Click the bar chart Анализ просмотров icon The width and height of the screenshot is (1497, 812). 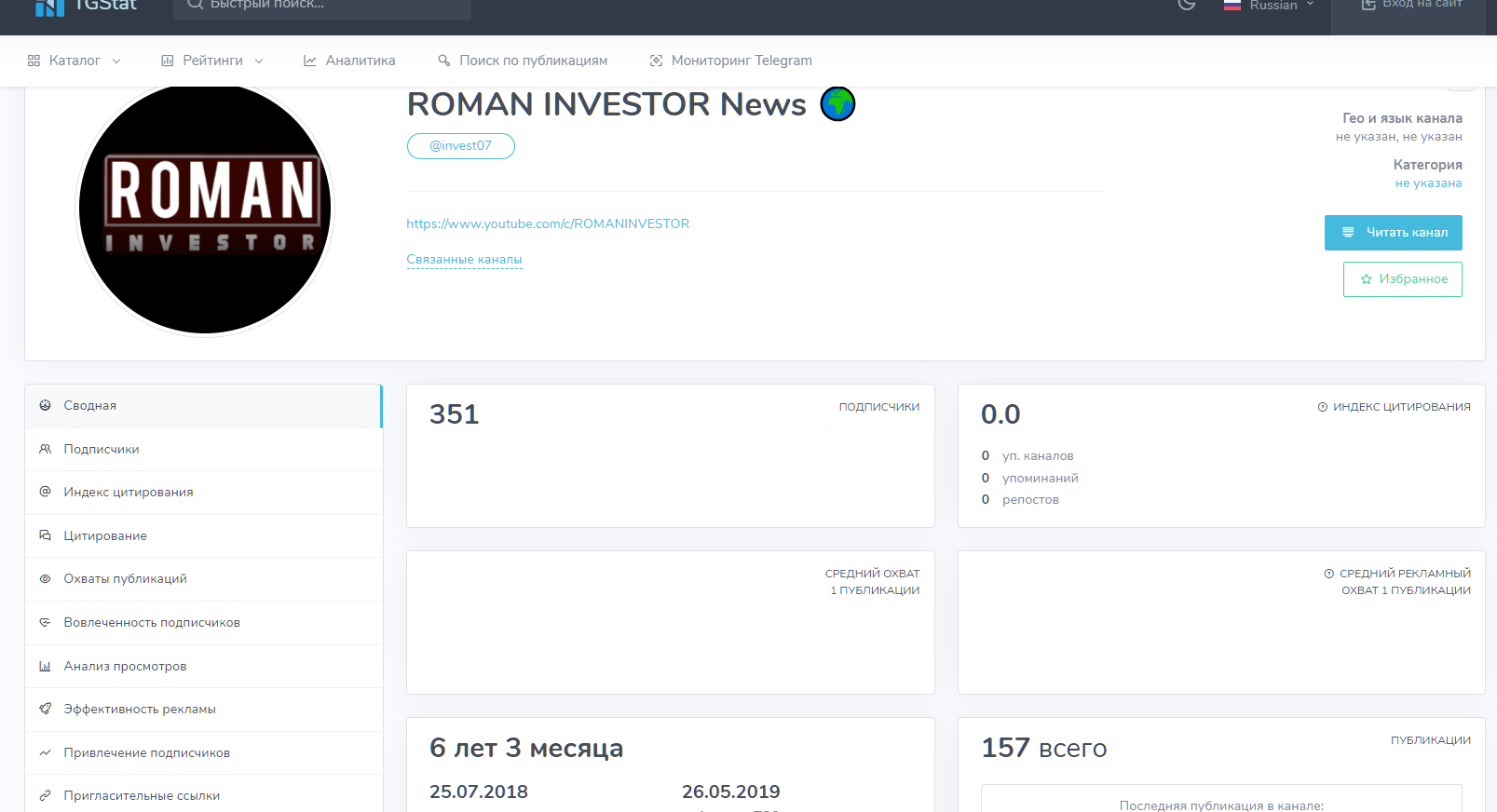45,666
